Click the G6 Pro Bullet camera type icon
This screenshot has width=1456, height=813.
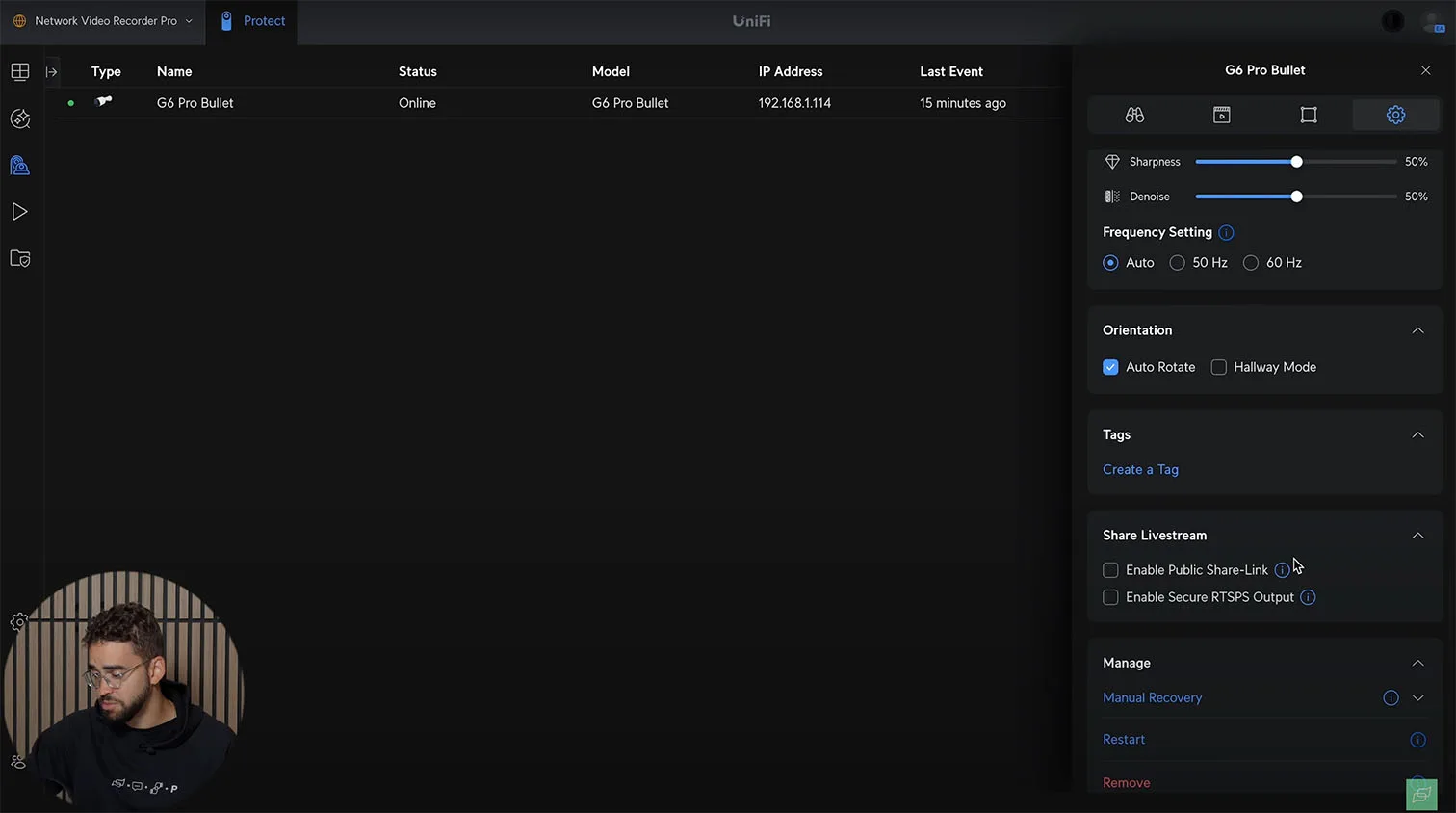(104, 101)
